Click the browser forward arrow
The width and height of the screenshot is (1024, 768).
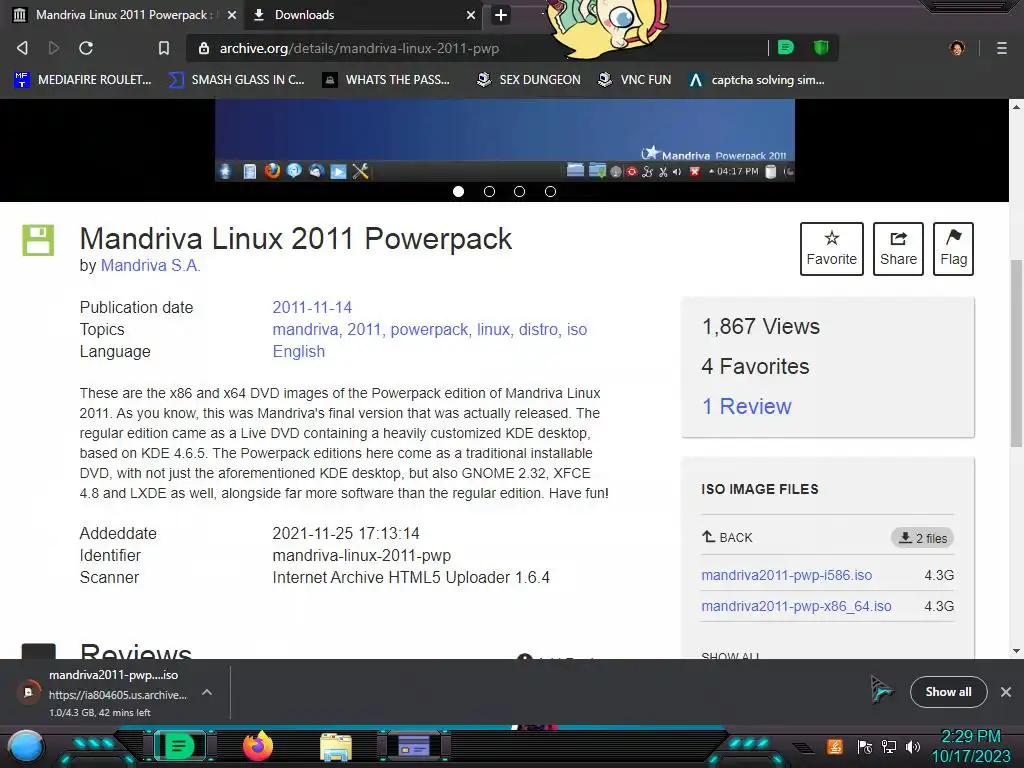[x=54, y=48]
